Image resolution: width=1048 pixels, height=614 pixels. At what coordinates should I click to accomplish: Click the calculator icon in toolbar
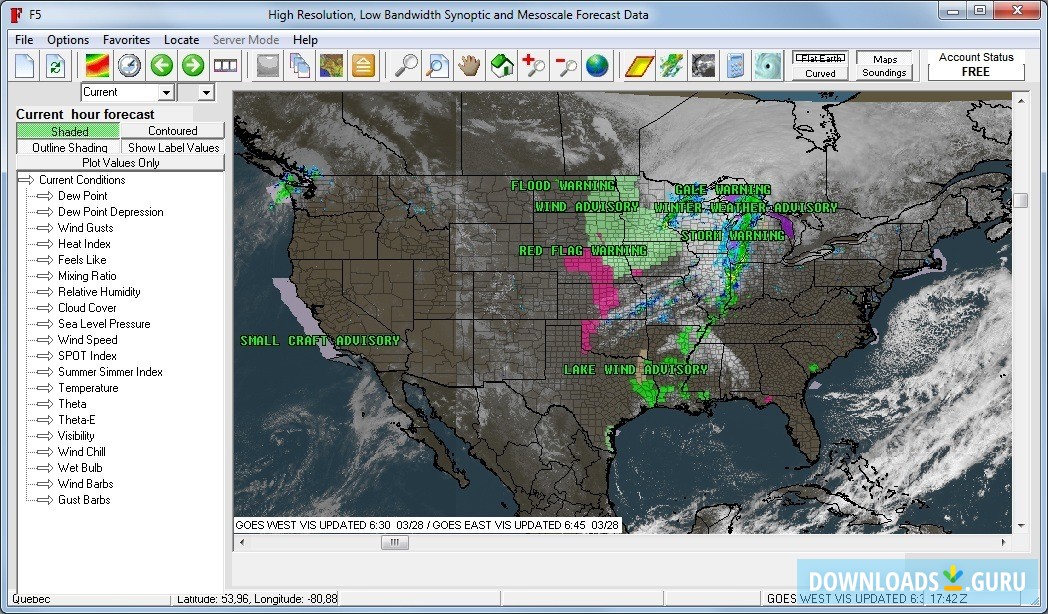[736, 65]
